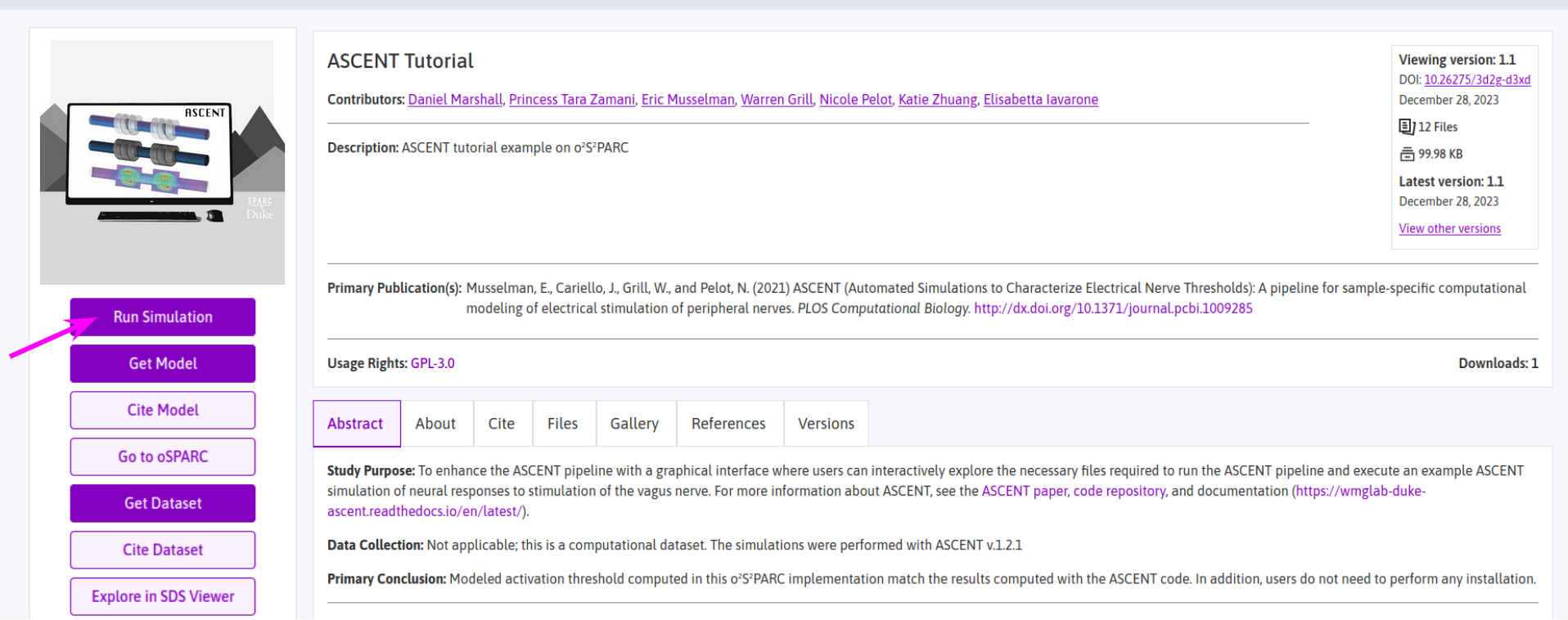The width and height of the screenshot is (1568, 620).
Task: Click the Data Collection label
Action: 375,545
